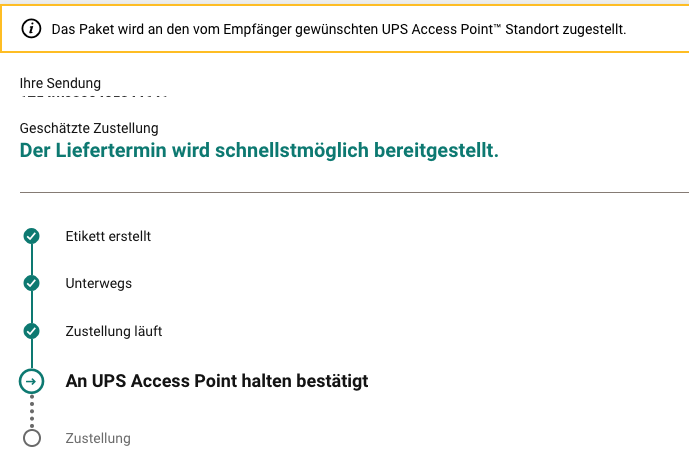
Task: Click the checkmark icon beside Etikett erstellt
Action: click(x=31, y=236)
